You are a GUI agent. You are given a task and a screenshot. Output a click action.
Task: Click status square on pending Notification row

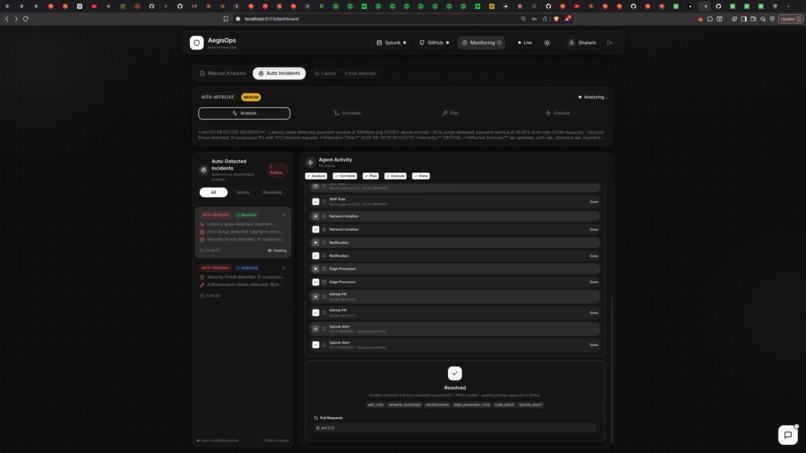point(316,243)
